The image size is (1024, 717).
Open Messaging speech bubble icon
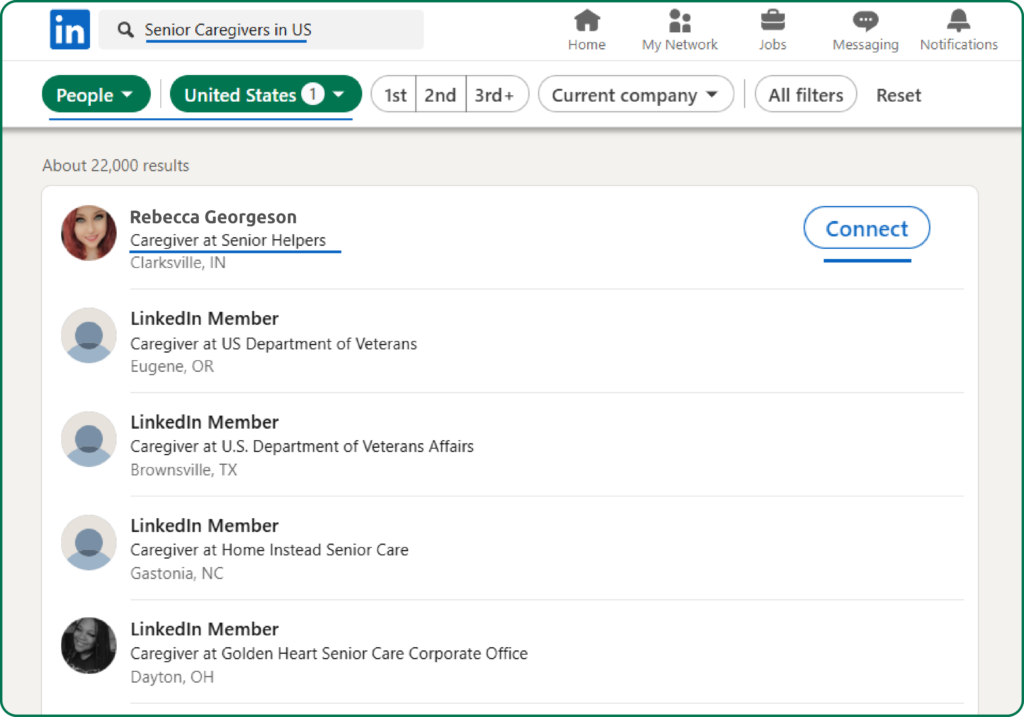865,22
